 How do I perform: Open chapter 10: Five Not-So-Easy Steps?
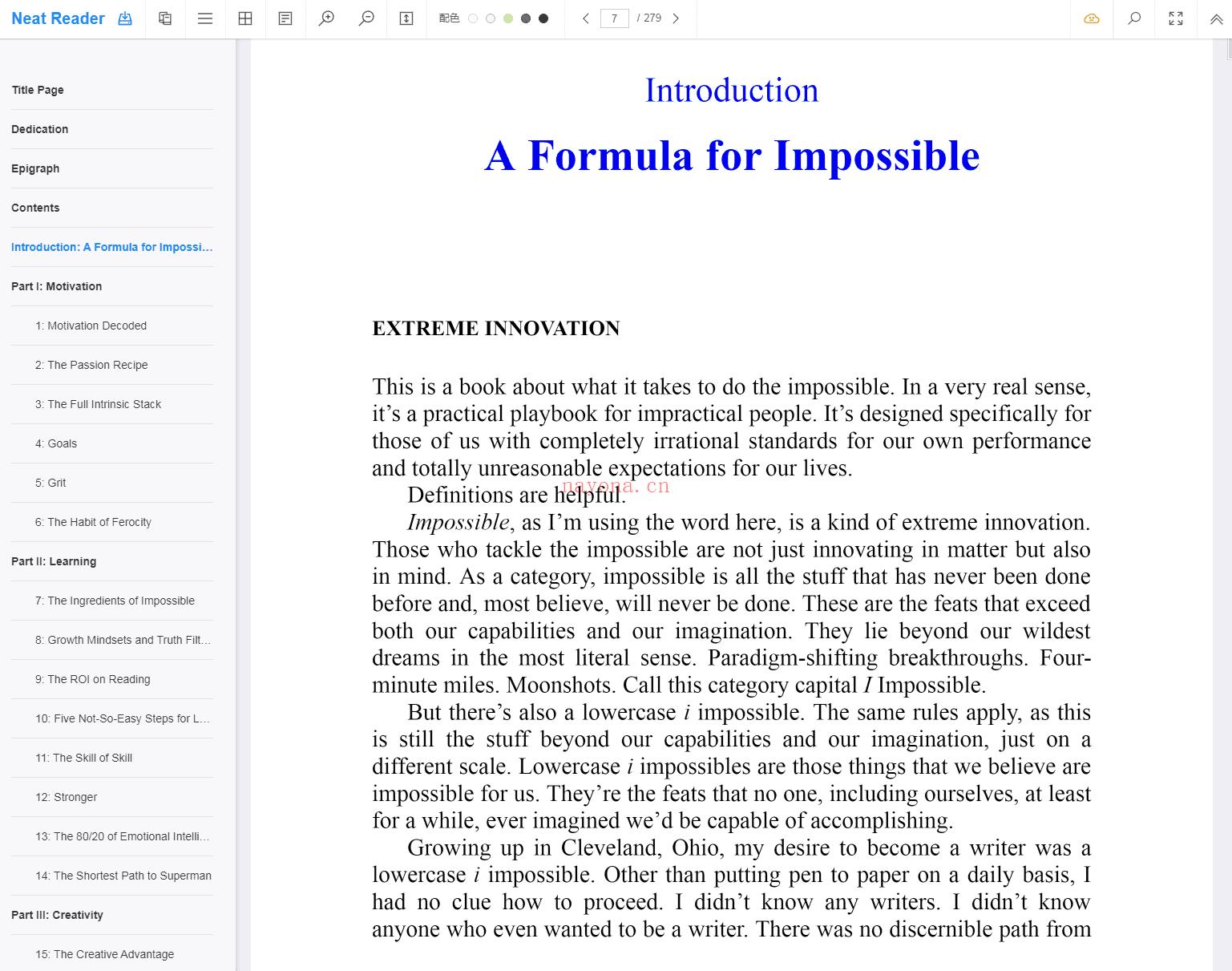point(112,718)
